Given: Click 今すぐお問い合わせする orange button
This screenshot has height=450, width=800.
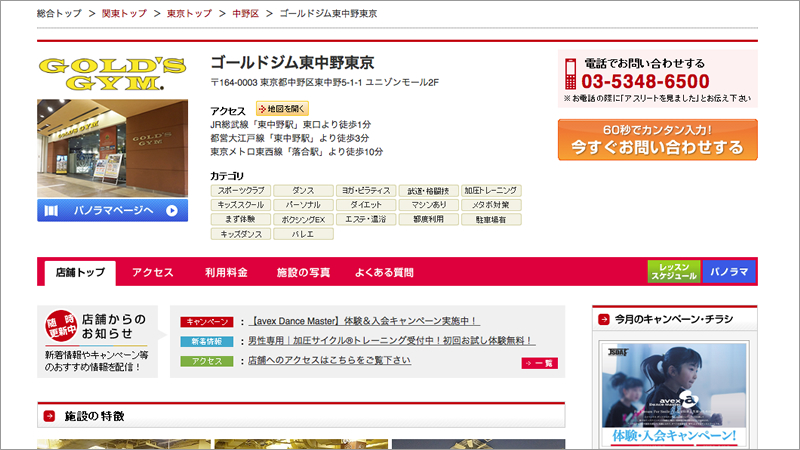Looking at the screenshot, I should click(658, 140).
